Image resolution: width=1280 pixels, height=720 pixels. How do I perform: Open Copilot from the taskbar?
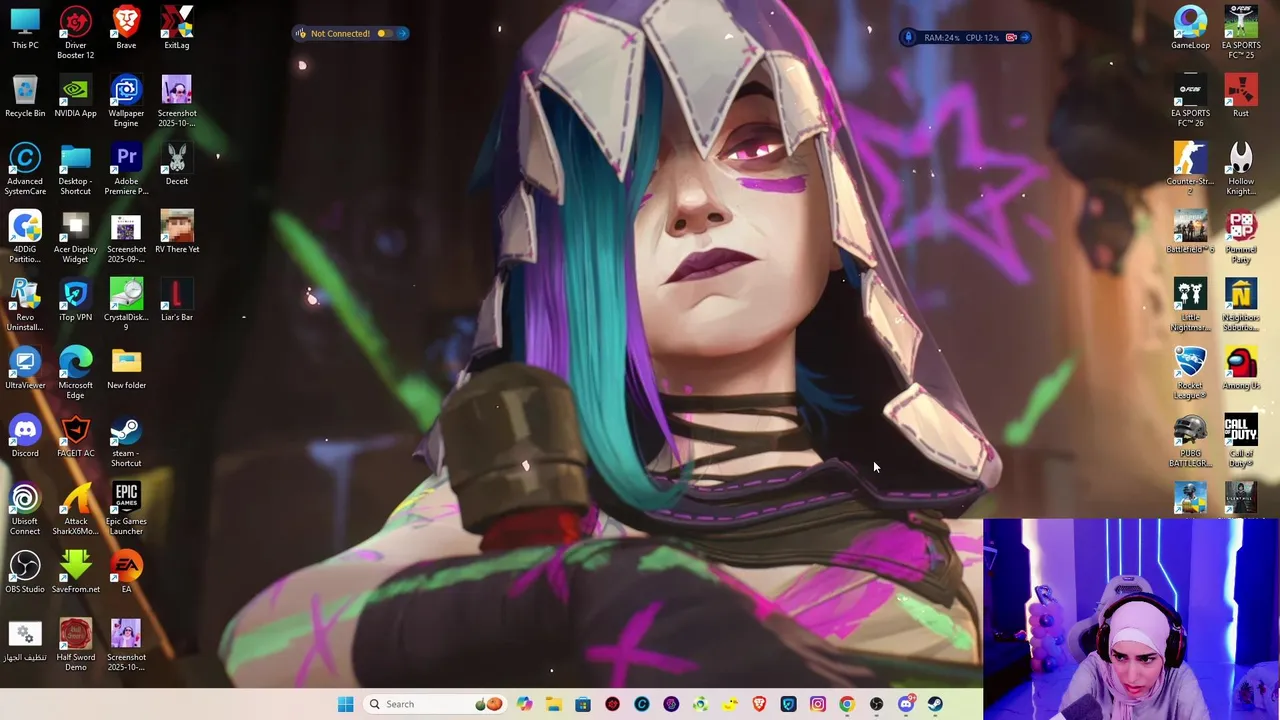click(x=524, y=704)
